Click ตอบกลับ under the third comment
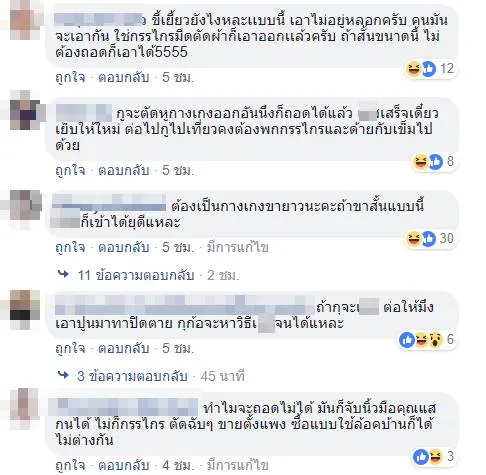Viewport: 486px width, 475px height. [x=124, y=248]
